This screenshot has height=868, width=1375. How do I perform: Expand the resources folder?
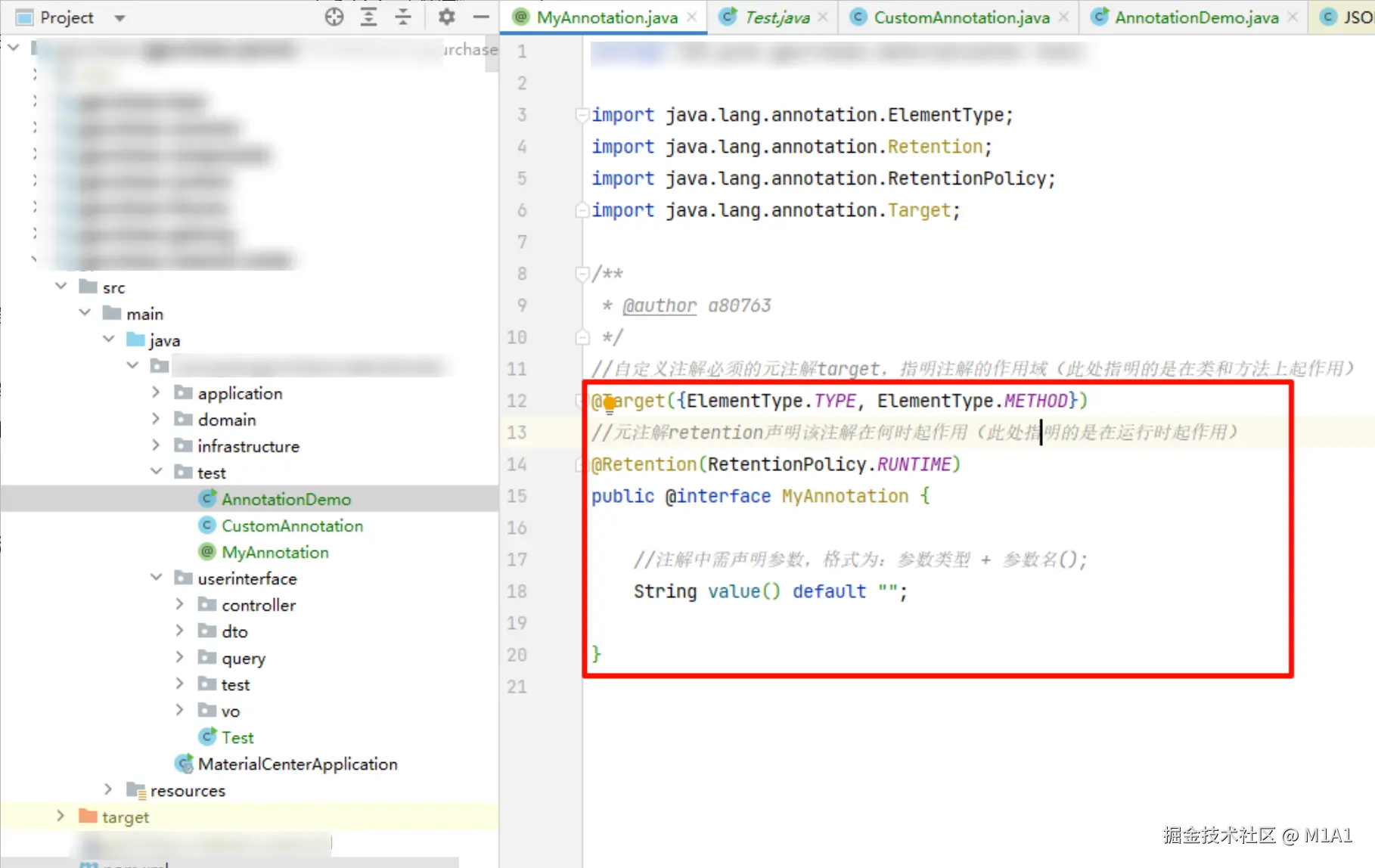(x=108, y=789)
